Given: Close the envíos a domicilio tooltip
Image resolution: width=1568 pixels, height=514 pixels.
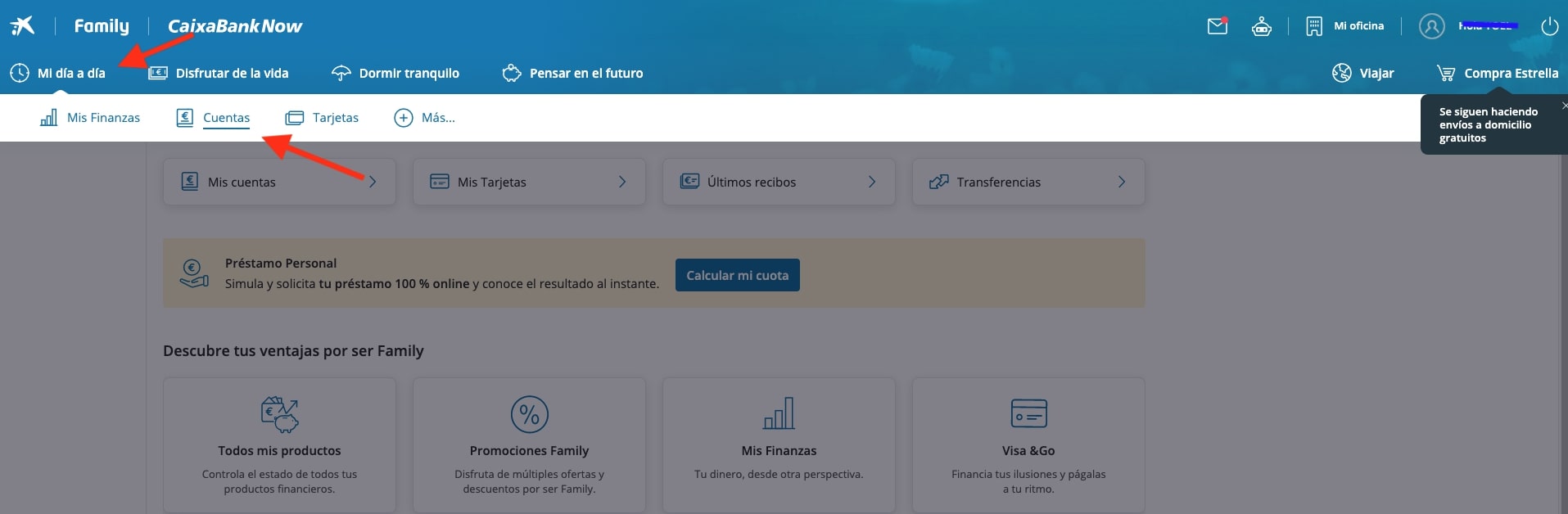Looking at the screenshot, I should (x=1564, y=106).
